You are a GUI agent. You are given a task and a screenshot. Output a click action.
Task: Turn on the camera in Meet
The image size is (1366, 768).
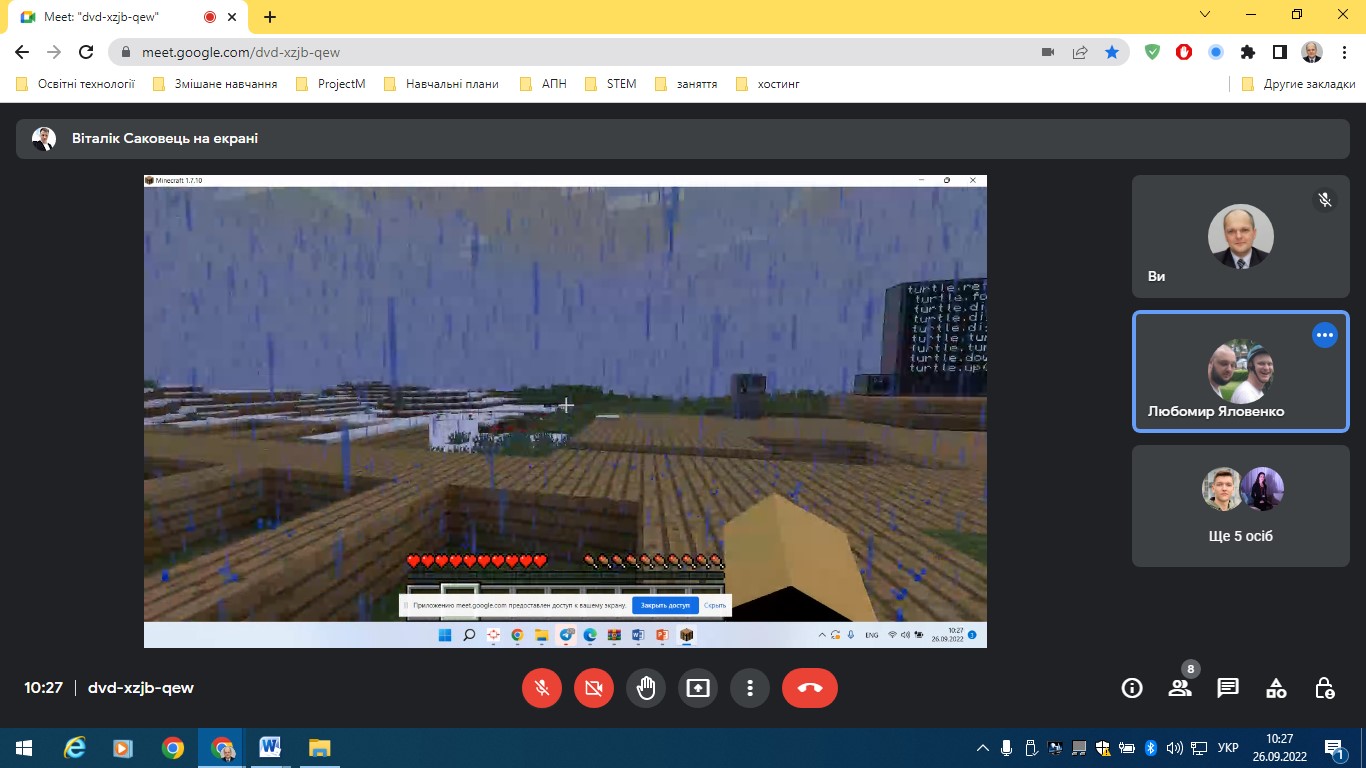[x=594, y=688]
